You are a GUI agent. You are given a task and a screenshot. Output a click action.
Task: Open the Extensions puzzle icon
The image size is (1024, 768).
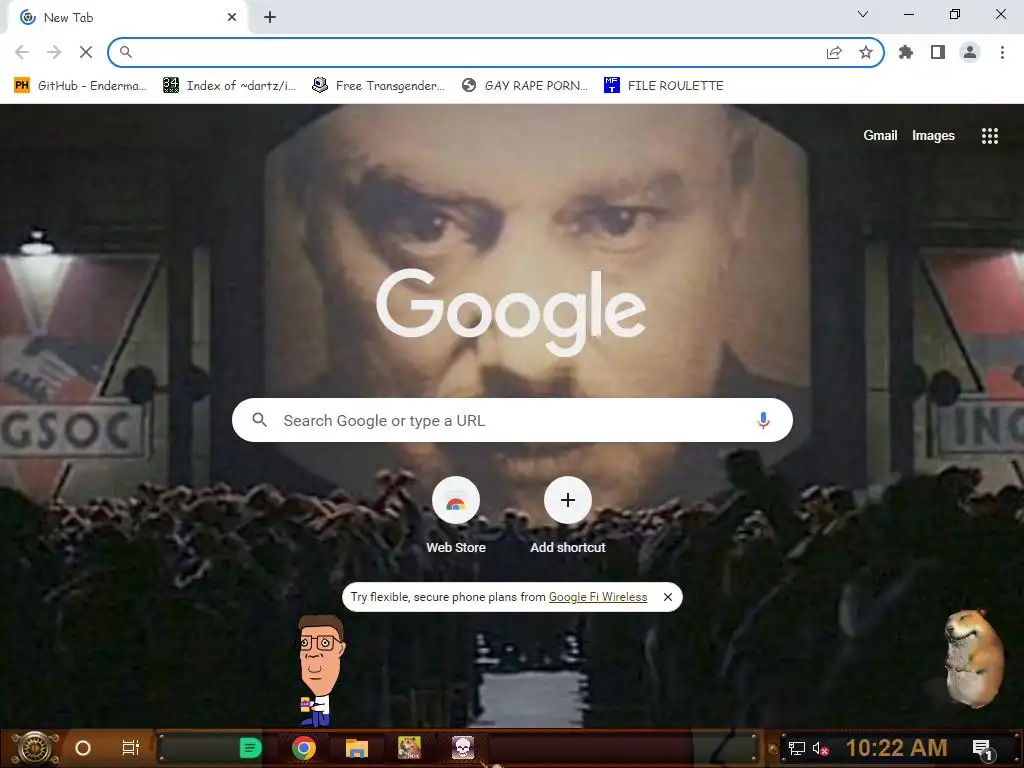coord(906,52)
